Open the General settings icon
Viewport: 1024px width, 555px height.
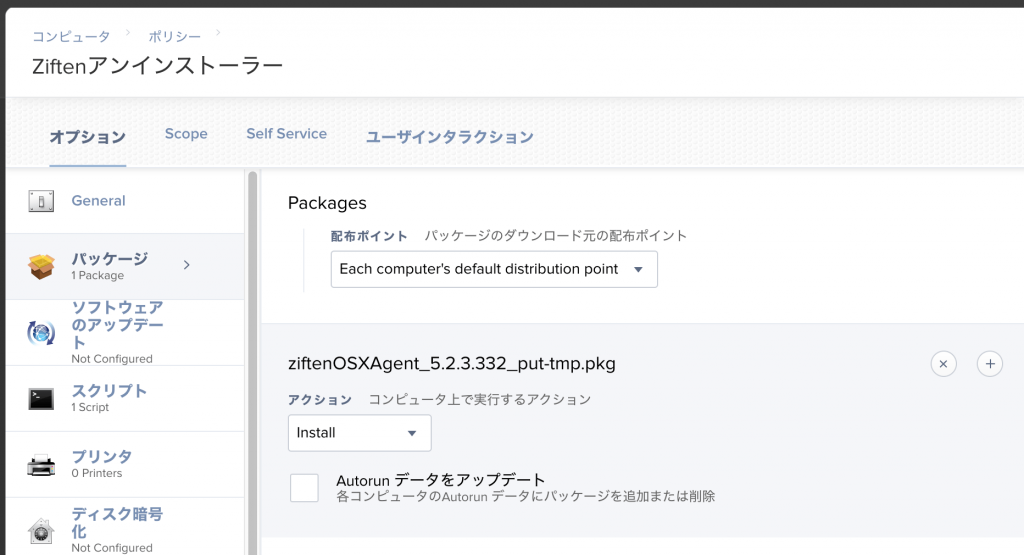tap(41, 201)
